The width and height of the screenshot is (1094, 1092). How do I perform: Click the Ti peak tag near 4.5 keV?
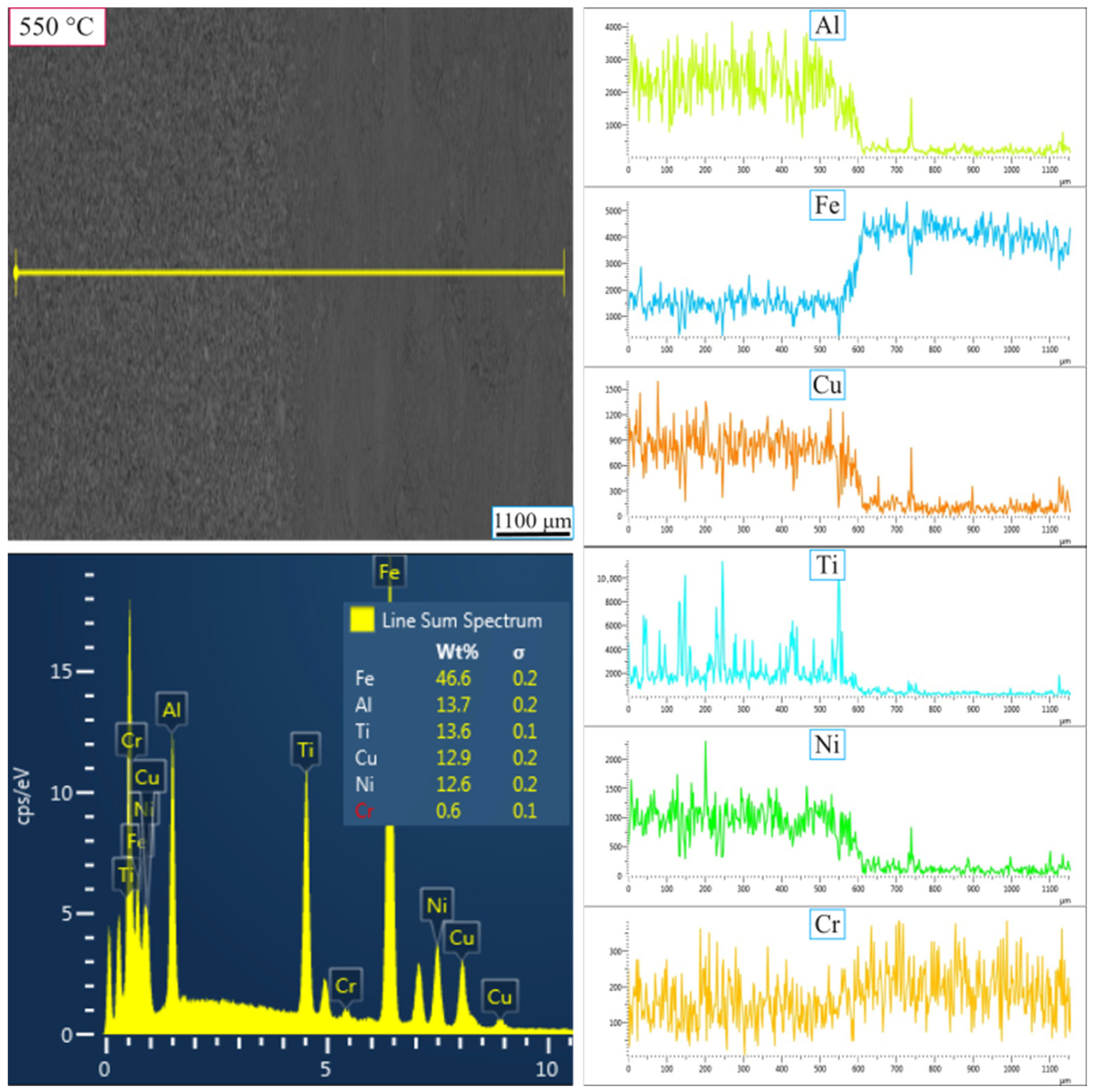(306, 749)
